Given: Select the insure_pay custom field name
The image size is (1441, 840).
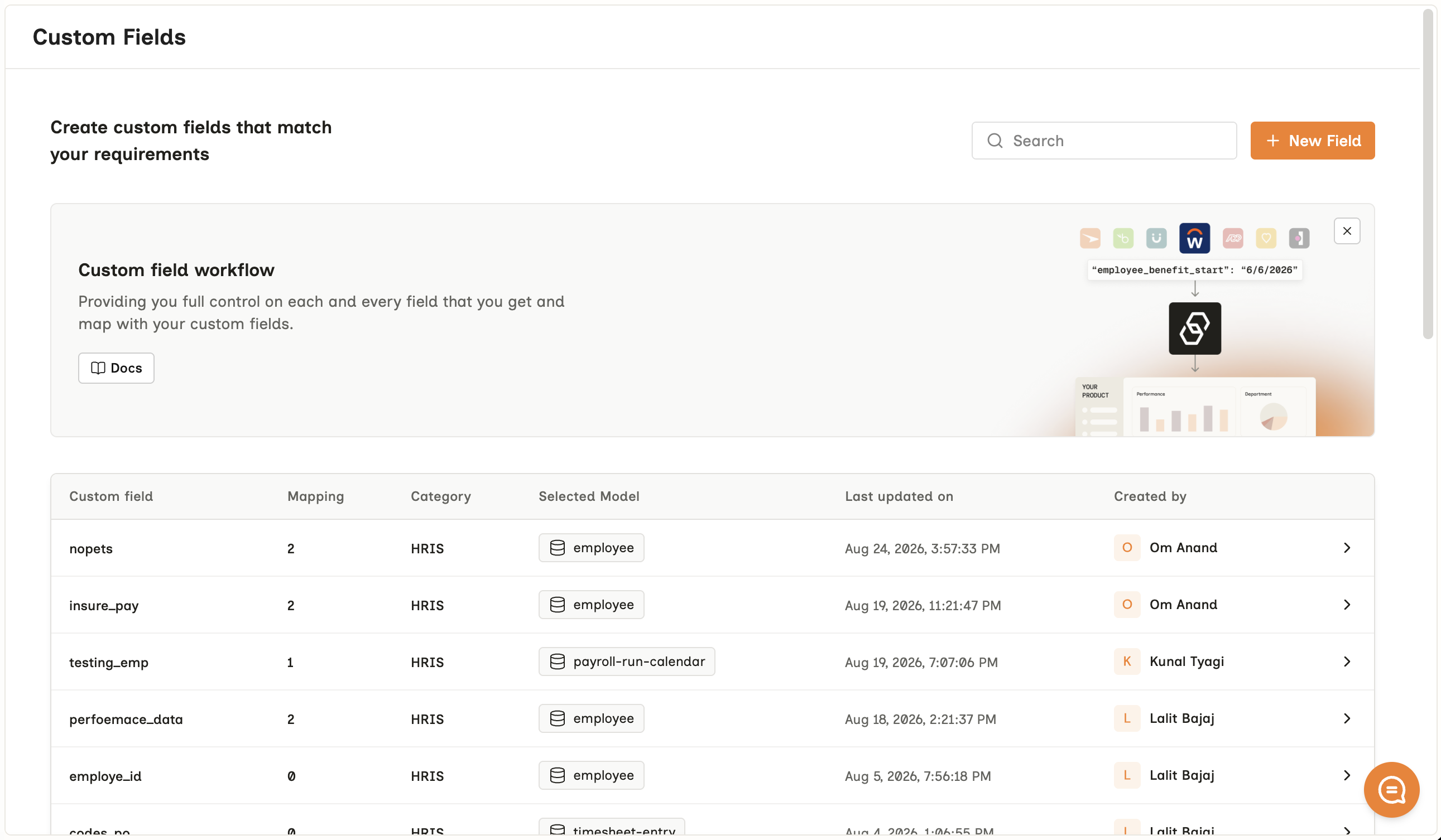Looking at the screenshot, I should pyautogui.click(x=104, y=605).
